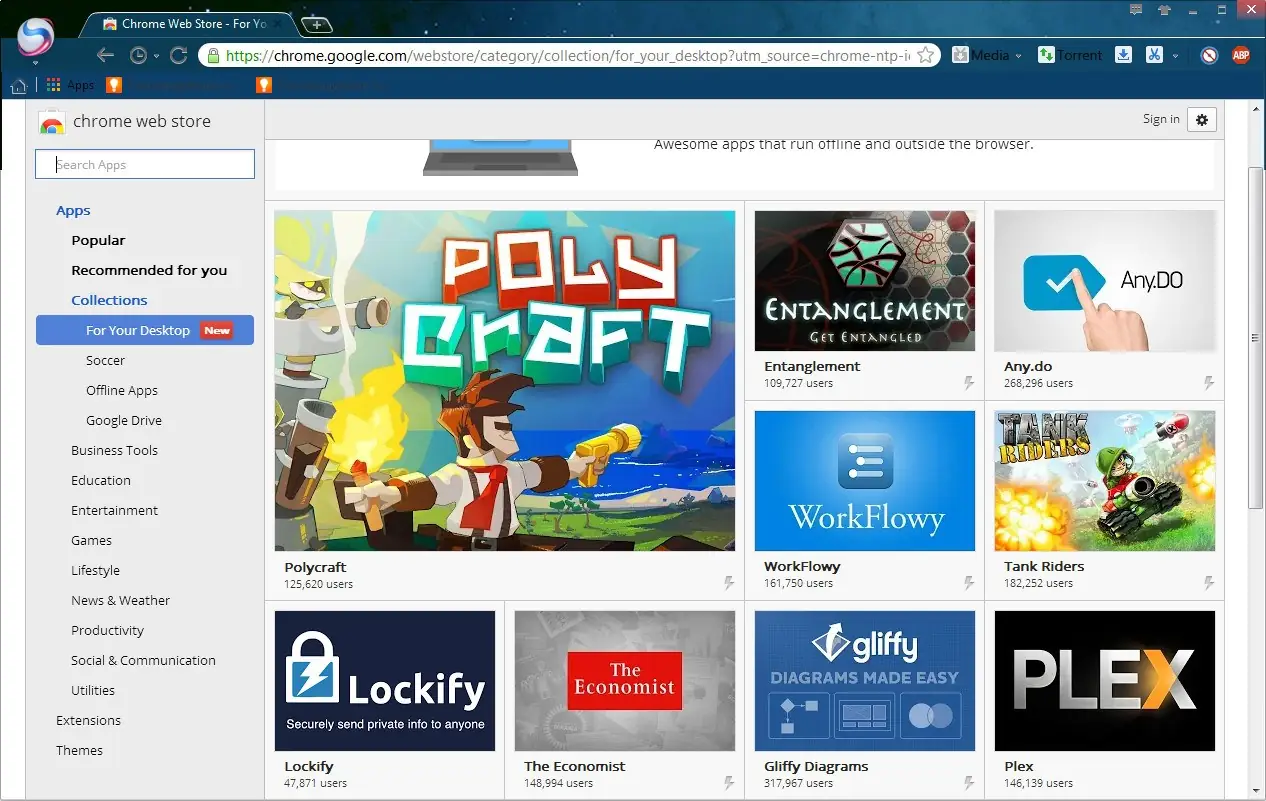Select For Your Desktop collection
This screenshot has width=1266, height=801.
145,330
